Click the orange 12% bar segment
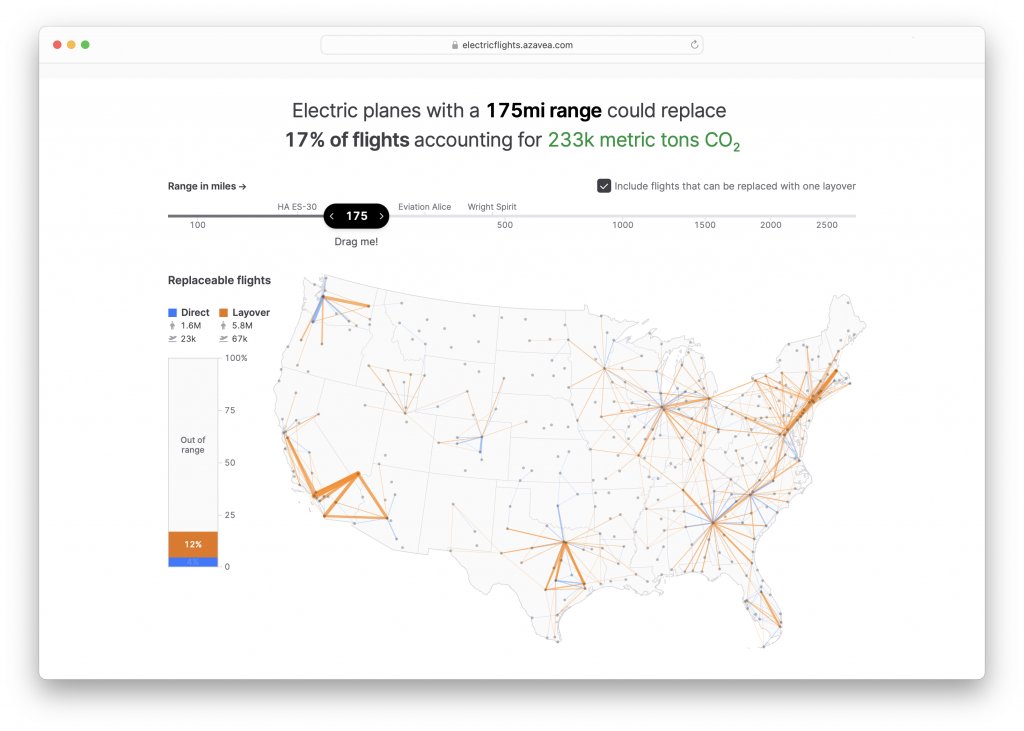 pyautogui.click(x=191, y=544)
